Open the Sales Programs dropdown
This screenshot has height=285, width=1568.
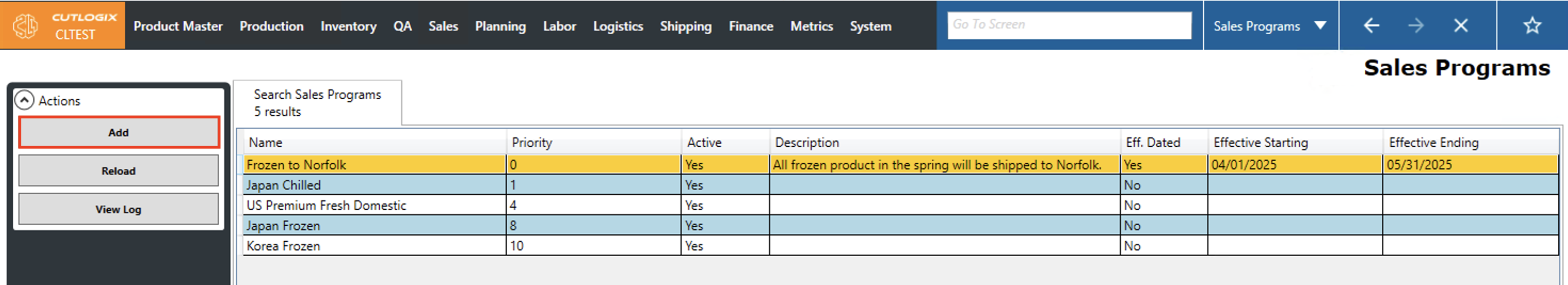1319,26
